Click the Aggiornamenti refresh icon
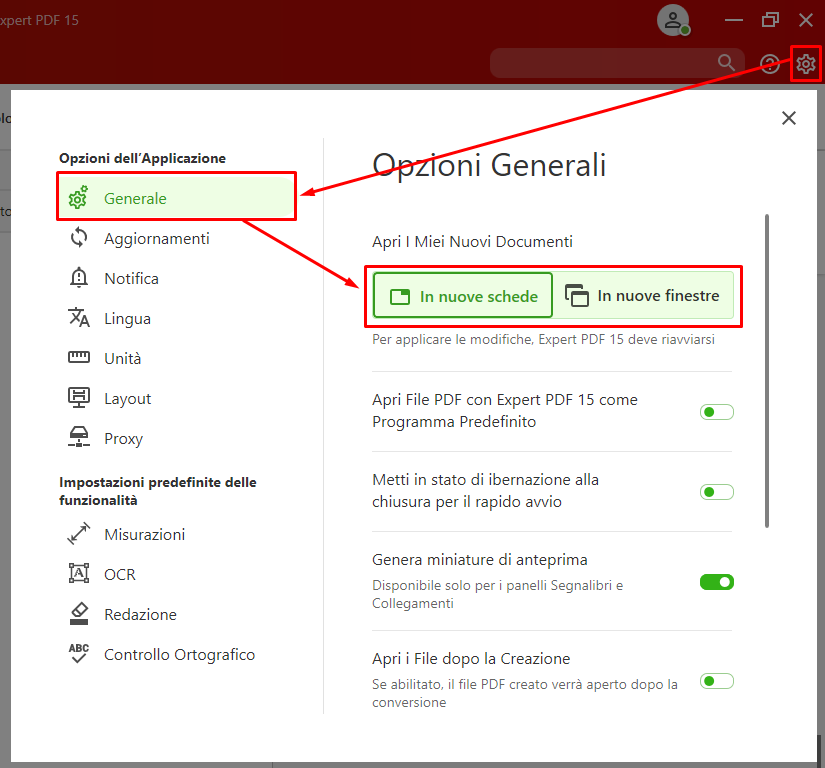825x768 pixels. pos(79,238)
